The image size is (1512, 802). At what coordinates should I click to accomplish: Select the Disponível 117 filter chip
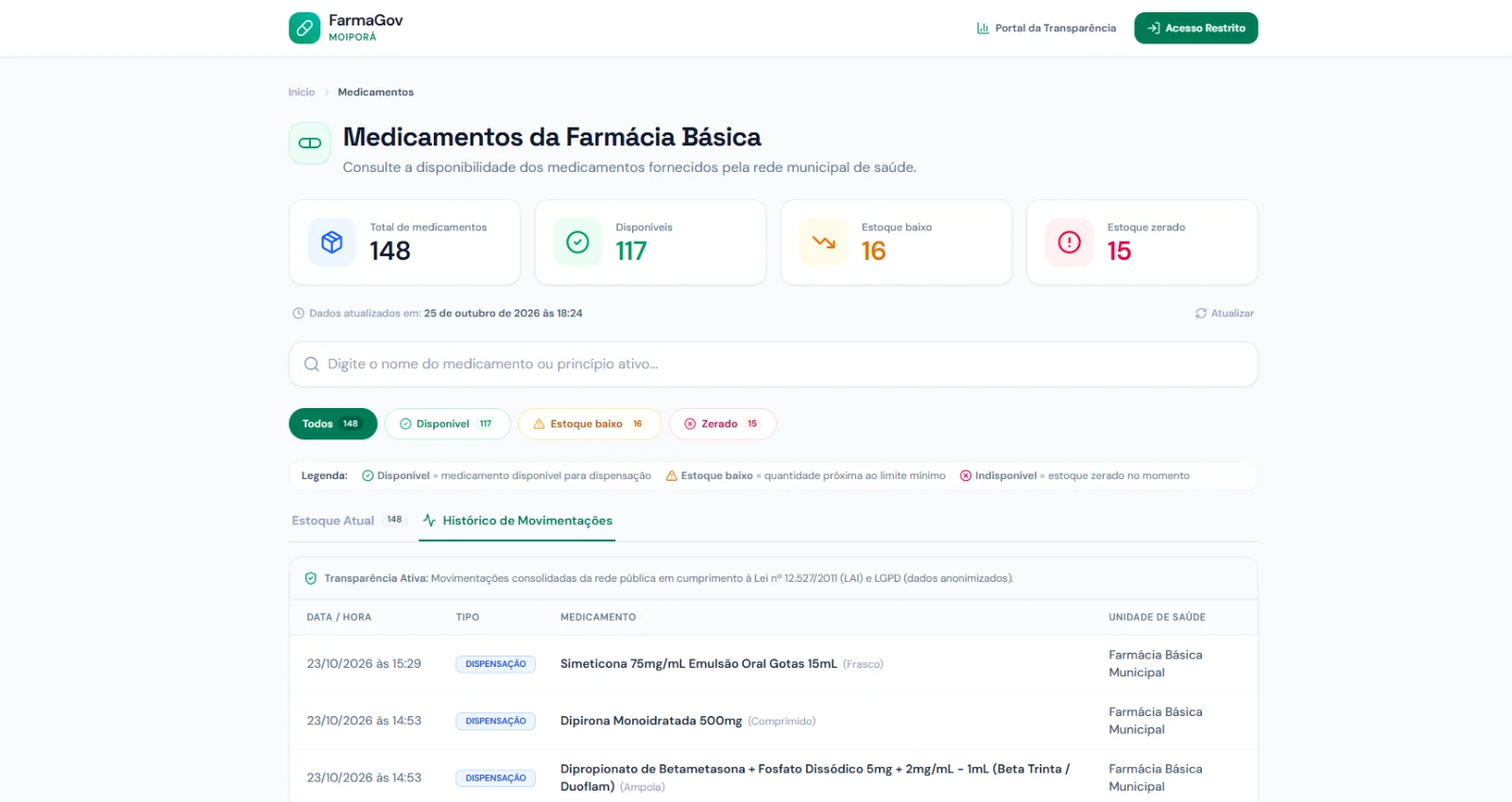point(447,424)
